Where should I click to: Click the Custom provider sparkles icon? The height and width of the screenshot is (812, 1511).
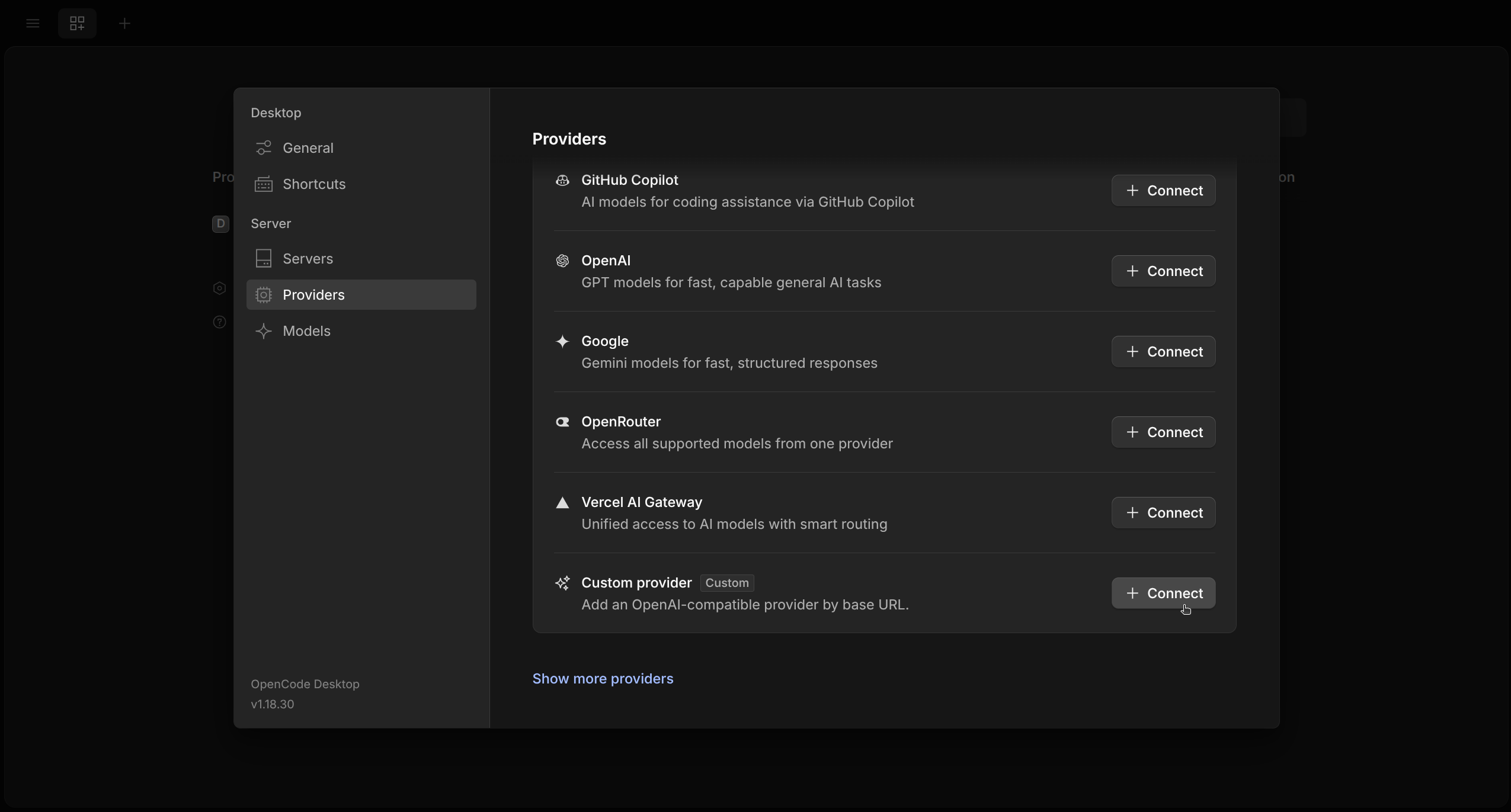coord(562,583)
